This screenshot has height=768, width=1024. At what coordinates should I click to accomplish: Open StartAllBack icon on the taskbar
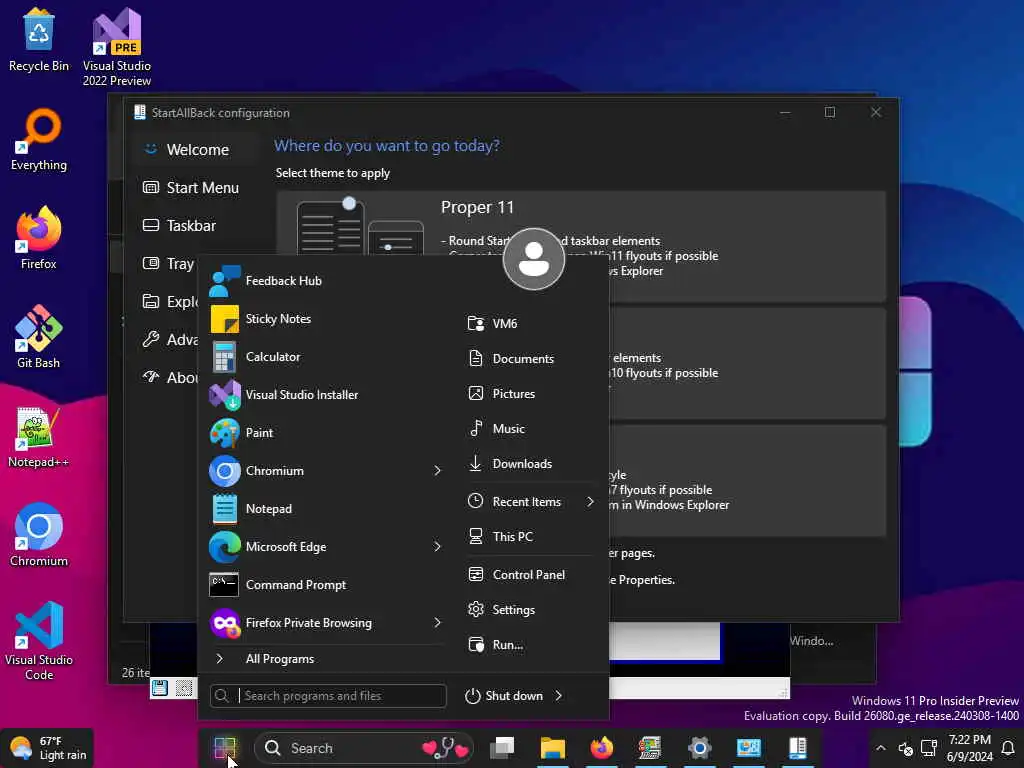click(x=797, y=748)
